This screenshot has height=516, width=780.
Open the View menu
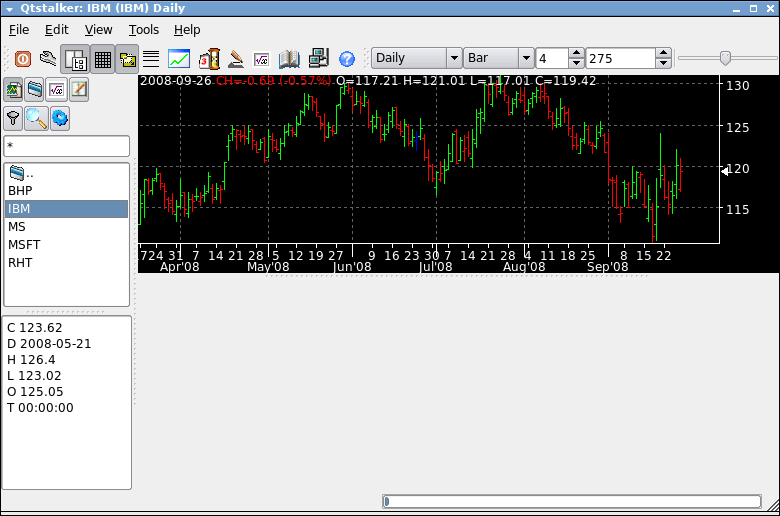pyautogui.click(x=98, y=30)
